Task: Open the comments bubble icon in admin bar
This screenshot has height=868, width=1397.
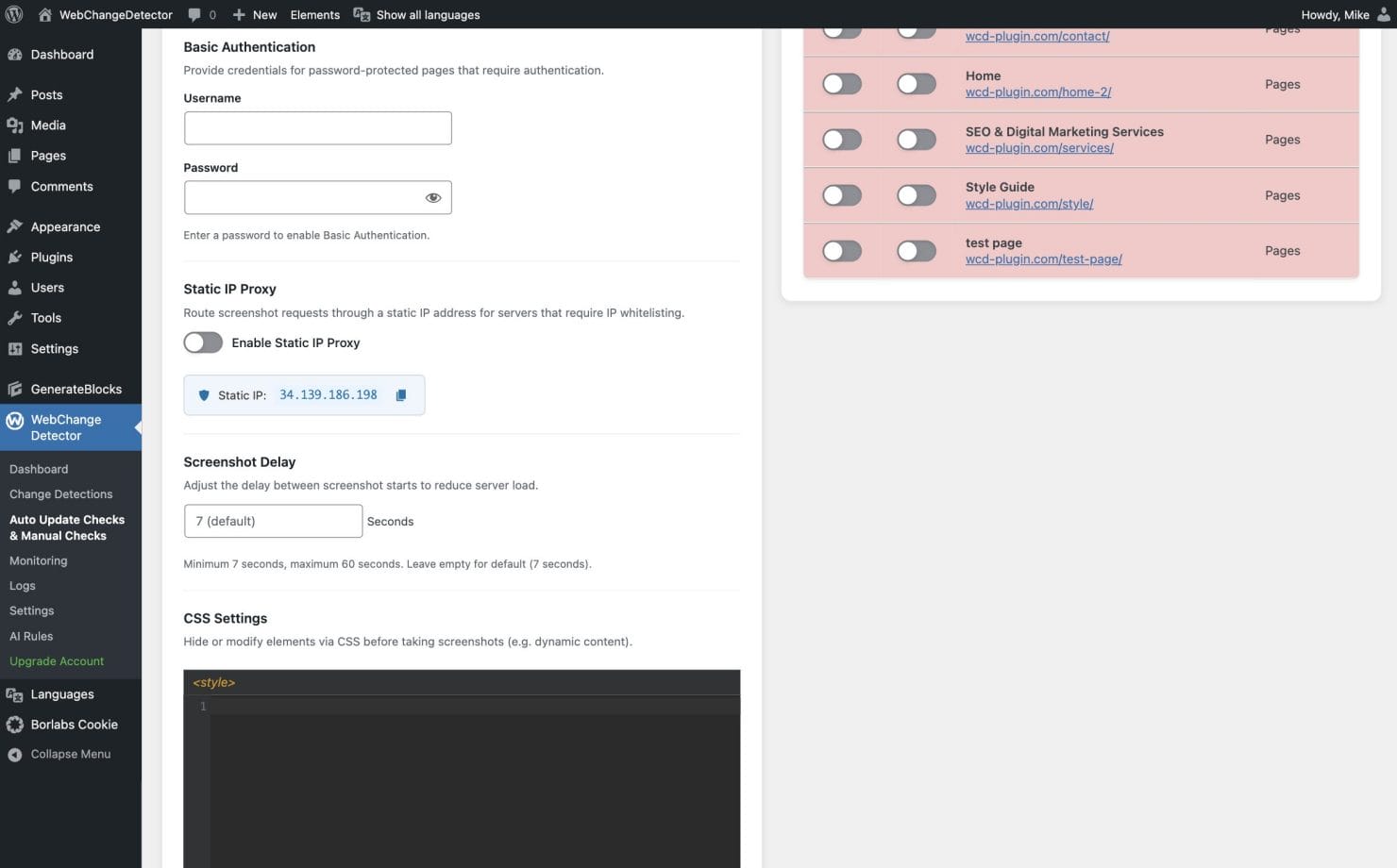Action: pyautogui.click(x=194, y=14)
